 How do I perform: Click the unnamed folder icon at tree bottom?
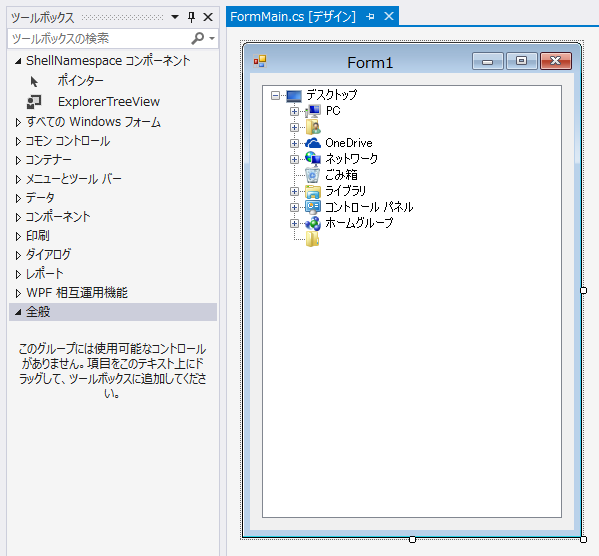click(x=312, y=239)
